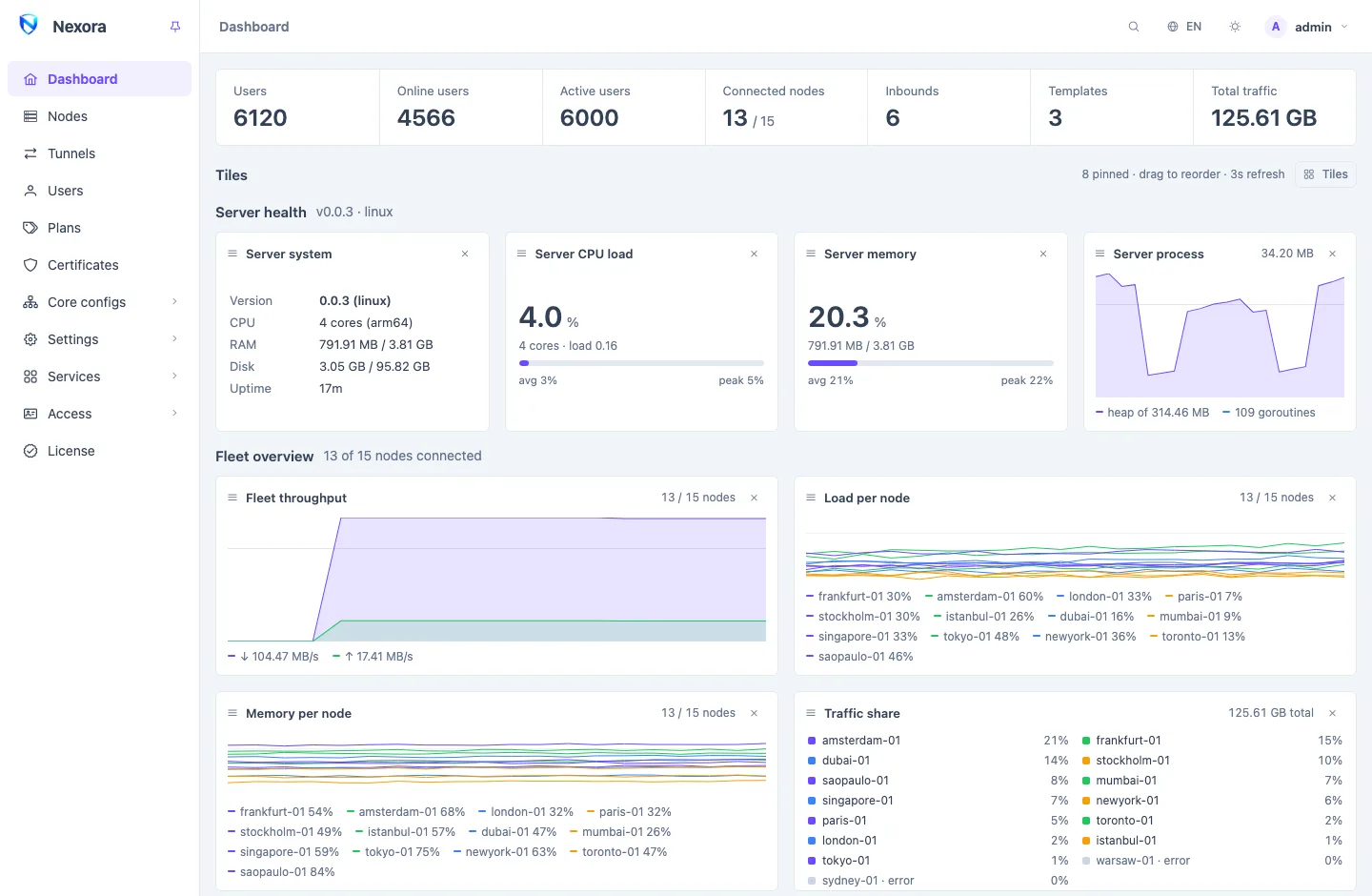The image size is (1372, 896).
Task: Grab the Server CPU load drag handle
Action: click(x=521, y=254)
